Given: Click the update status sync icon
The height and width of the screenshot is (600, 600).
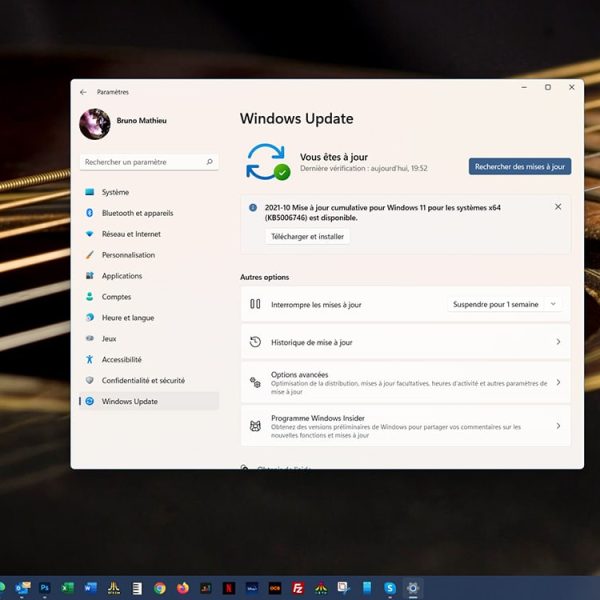Looking at the screenshot, I should pyautogui.click(x=267, y=162).
